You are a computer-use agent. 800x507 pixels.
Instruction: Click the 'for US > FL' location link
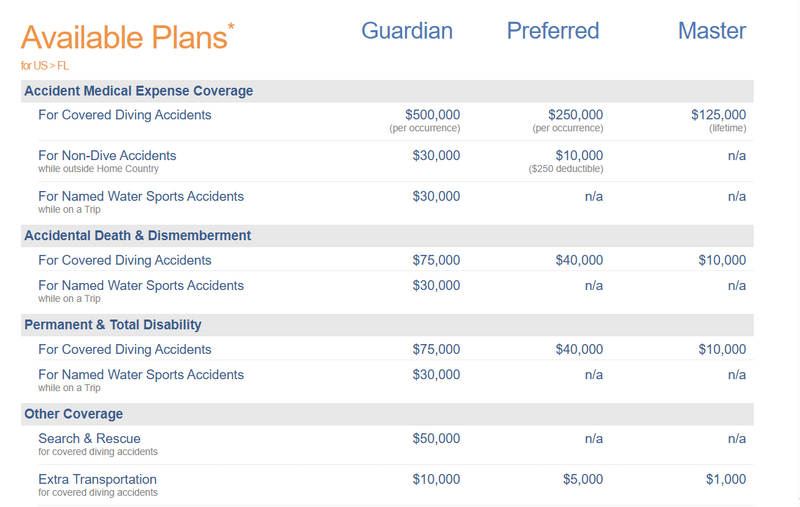pos(46,65)
